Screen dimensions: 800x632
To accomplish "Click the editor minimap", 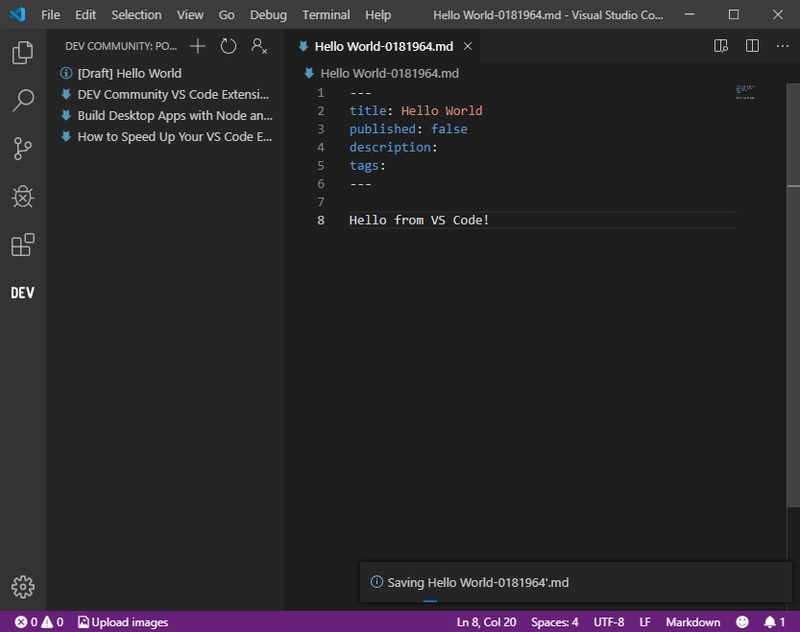I will [745, 91].
